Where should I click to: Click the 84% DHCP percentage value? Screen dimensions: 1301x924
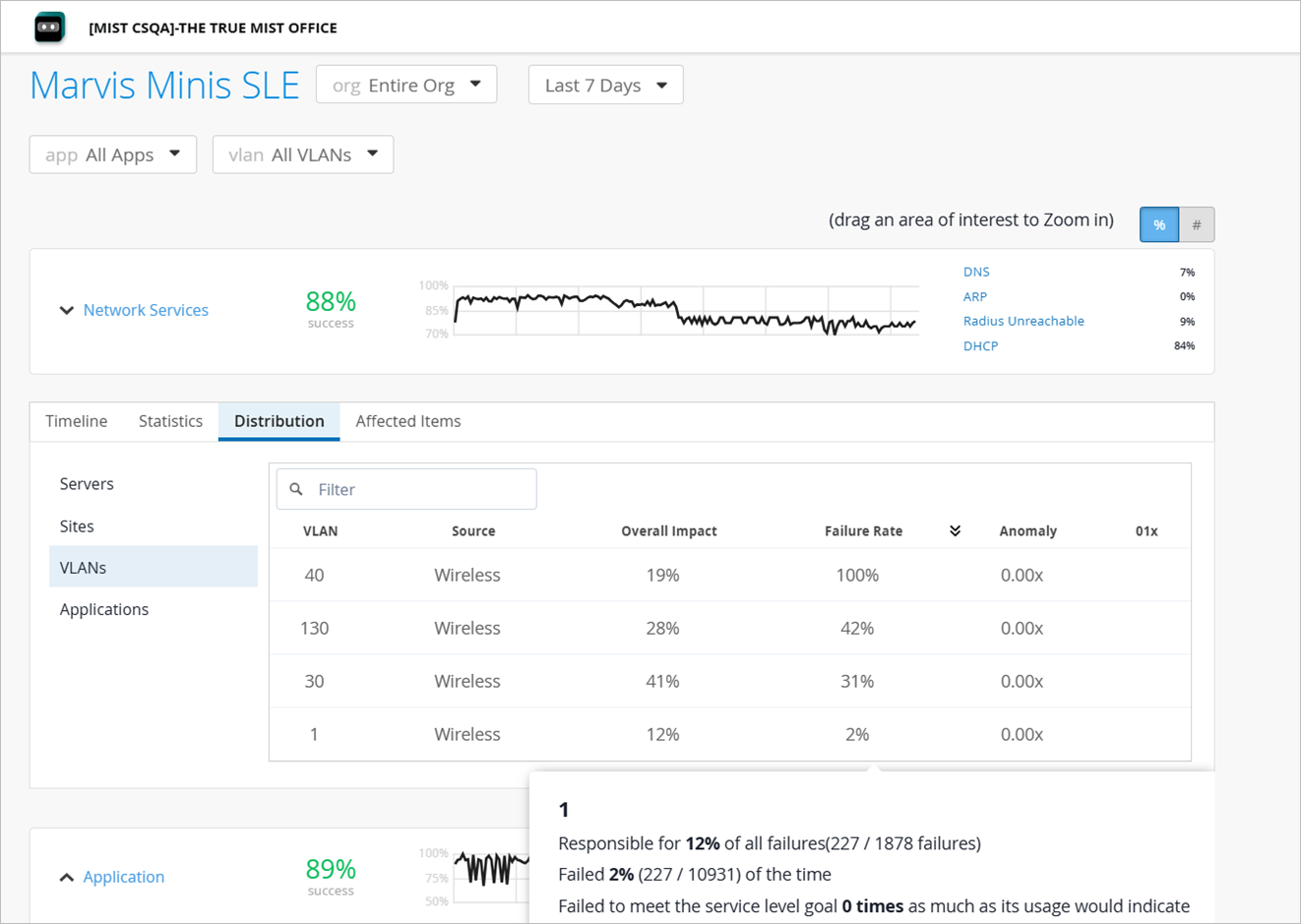[1184, 345]
